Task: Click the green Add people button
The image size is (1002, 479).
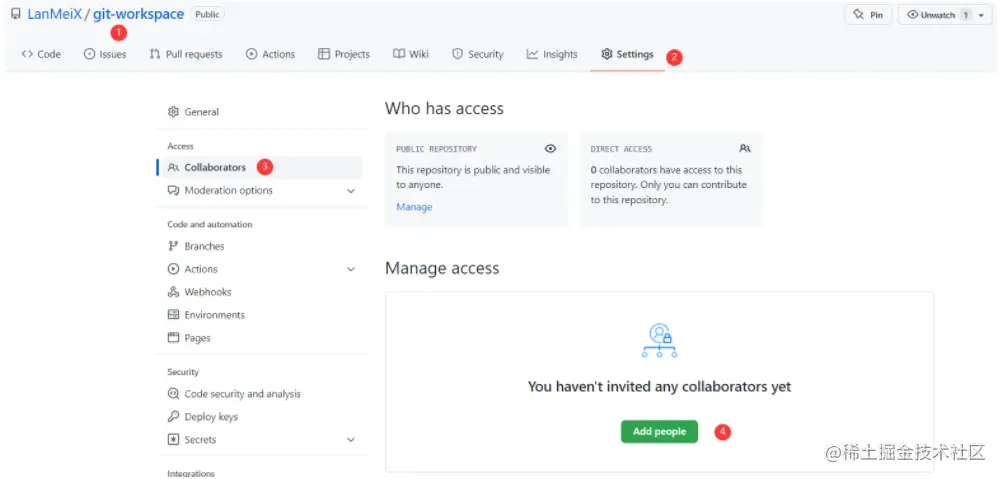Action: point(659,432)
